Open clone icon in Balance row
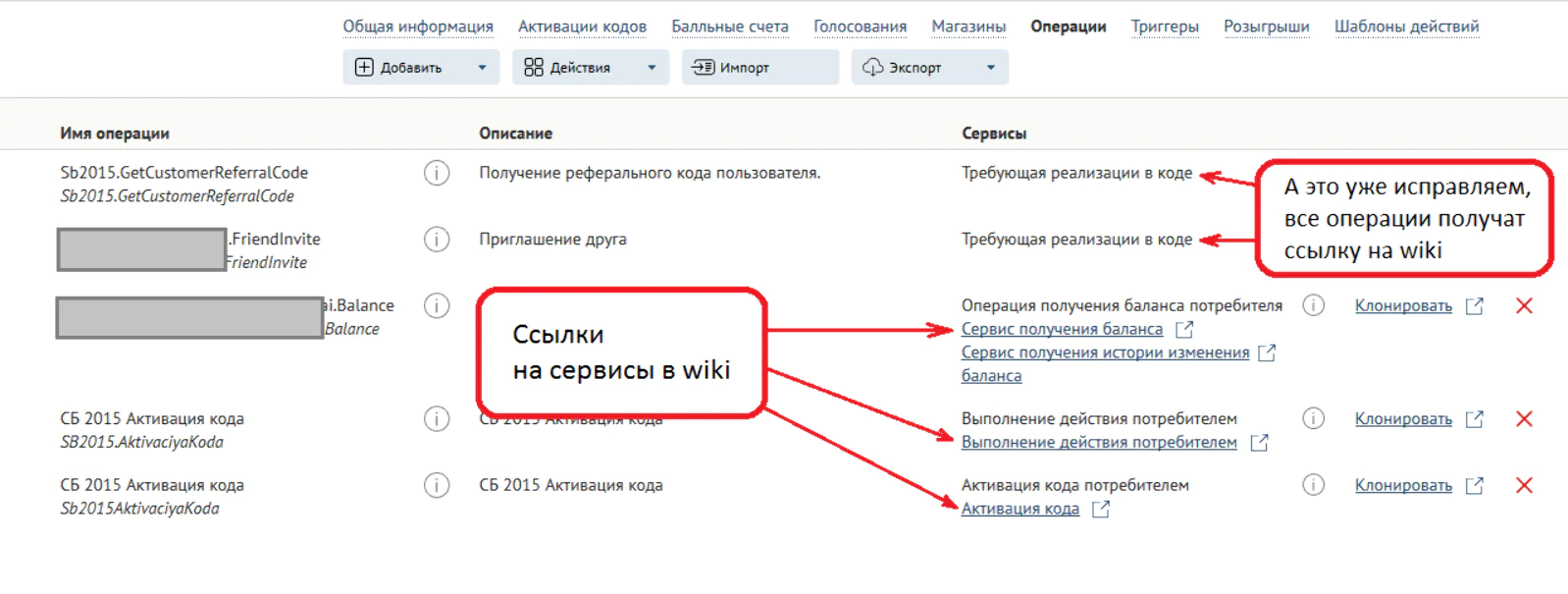 tap(1474, 306)
